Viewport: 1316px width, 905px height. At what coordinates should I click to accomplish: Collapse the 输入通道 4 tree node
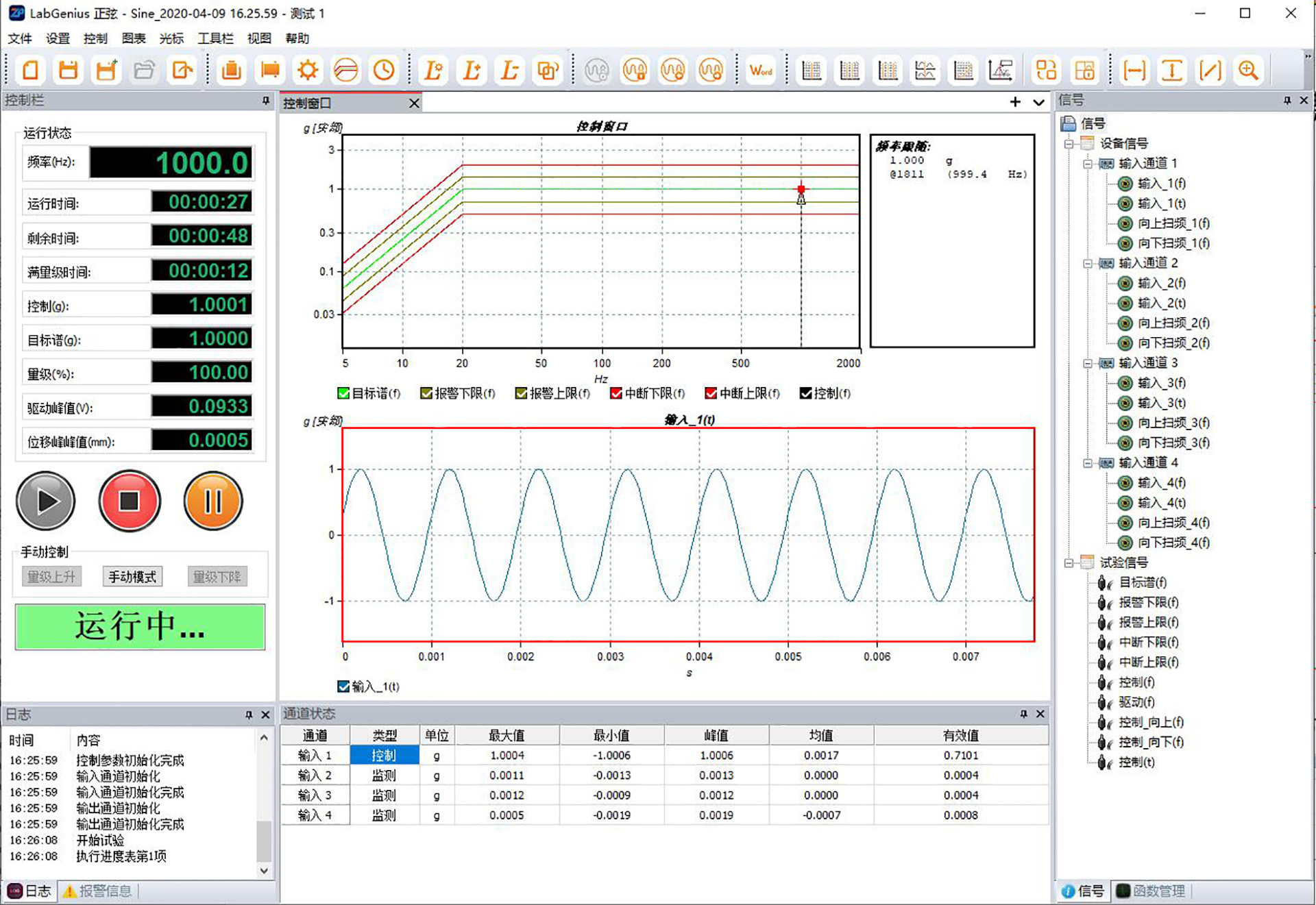(x=1088, y=464)
